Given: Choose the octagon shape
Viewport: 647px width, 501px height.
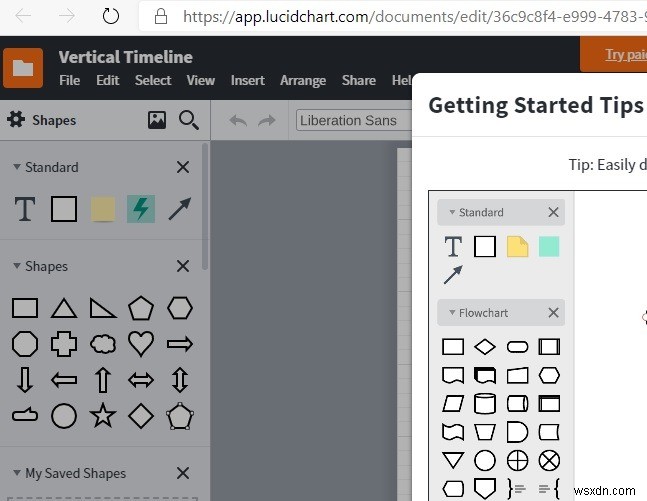Looking at the screenshot, I should (x=25, y=344).
